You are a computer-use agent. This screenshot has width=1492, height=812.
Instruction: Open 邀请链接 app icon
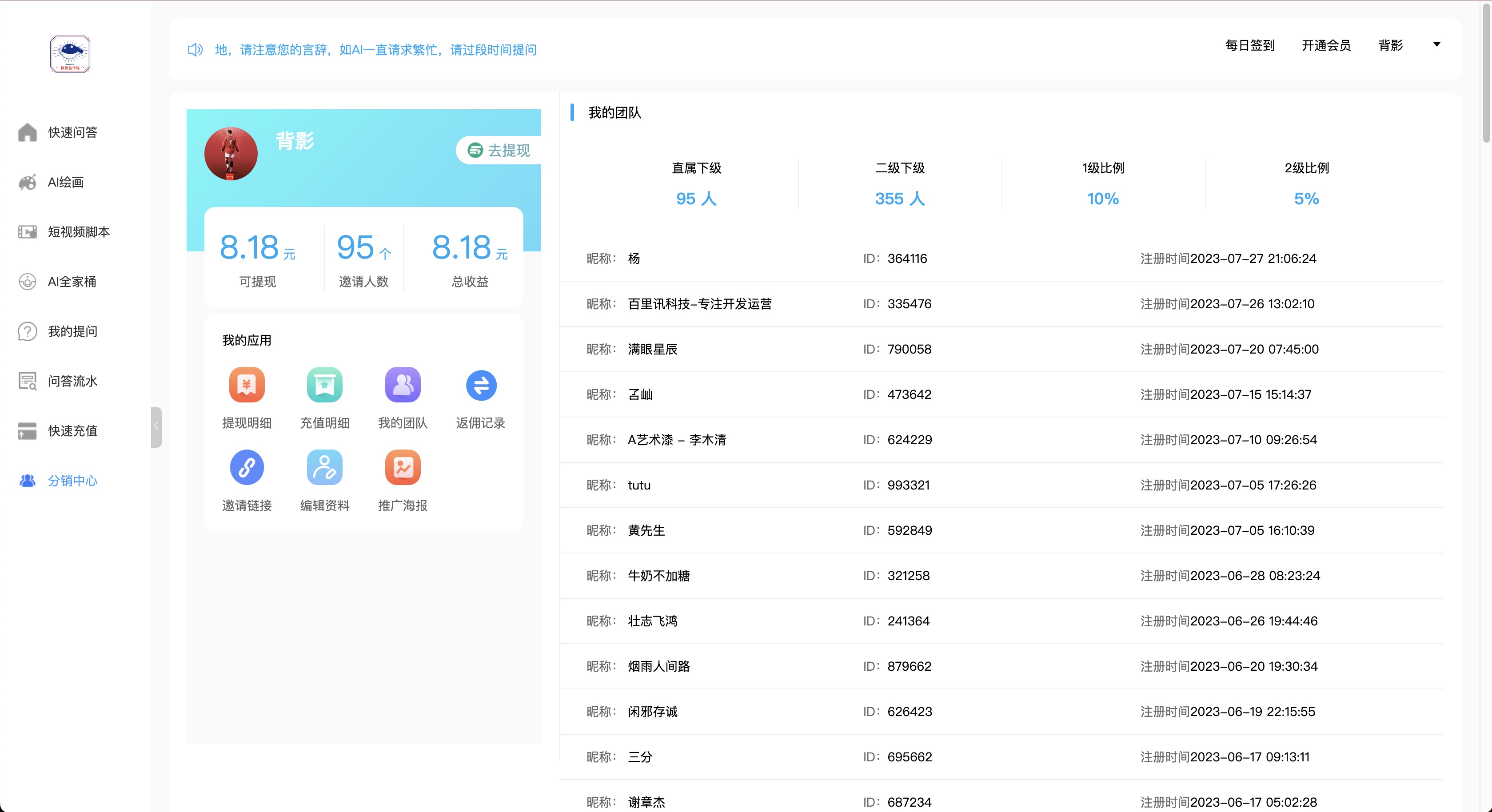click(x=247, y=467)
